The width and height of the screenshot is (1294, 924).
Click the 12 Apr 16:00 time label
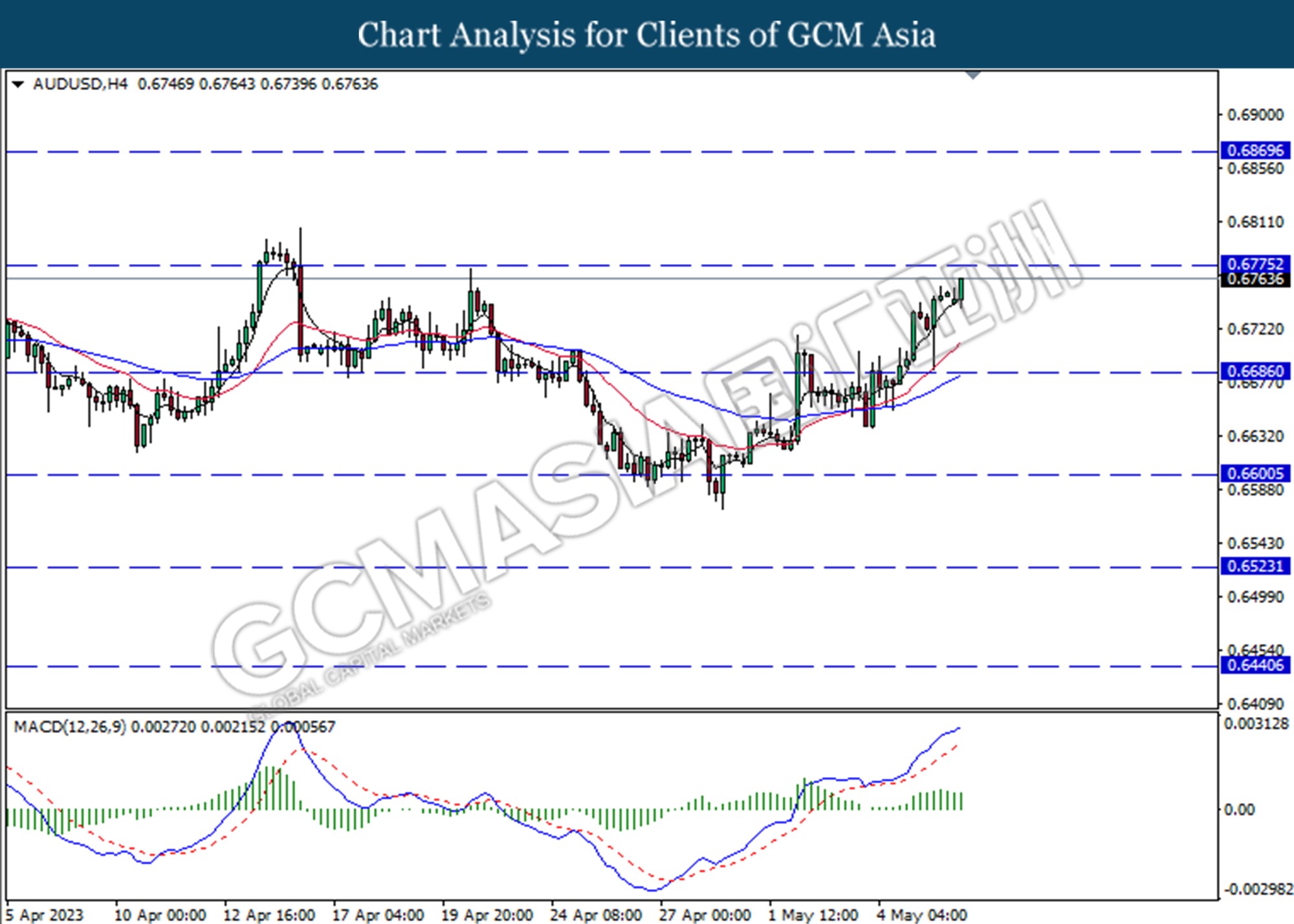269,915
